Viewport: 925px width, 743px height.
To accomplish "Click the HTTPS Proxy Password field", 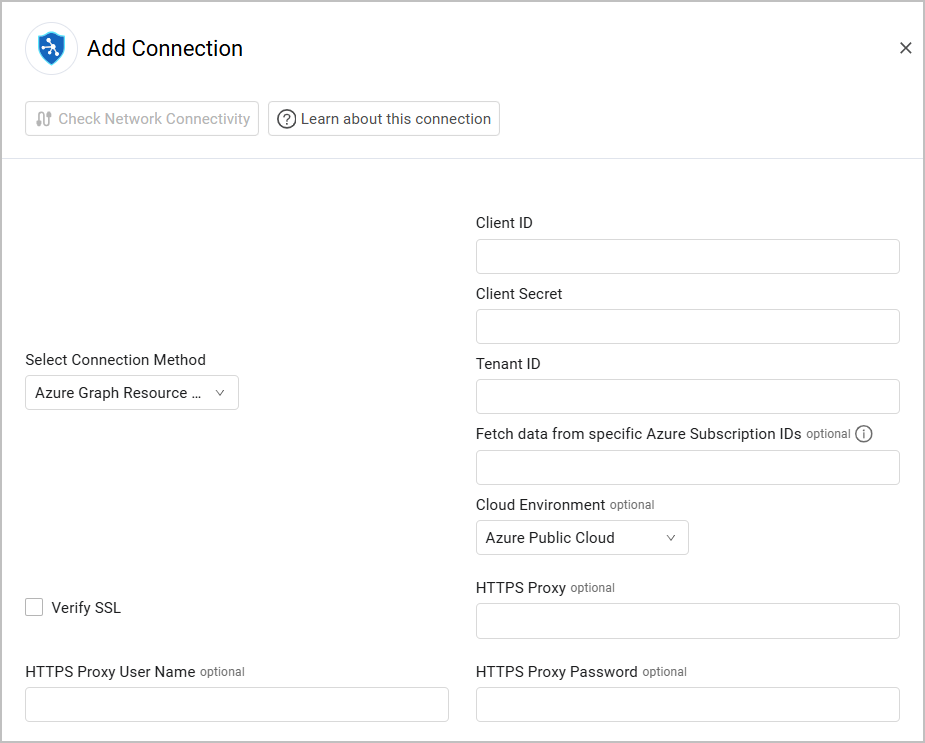I will (x=688, y=704).
